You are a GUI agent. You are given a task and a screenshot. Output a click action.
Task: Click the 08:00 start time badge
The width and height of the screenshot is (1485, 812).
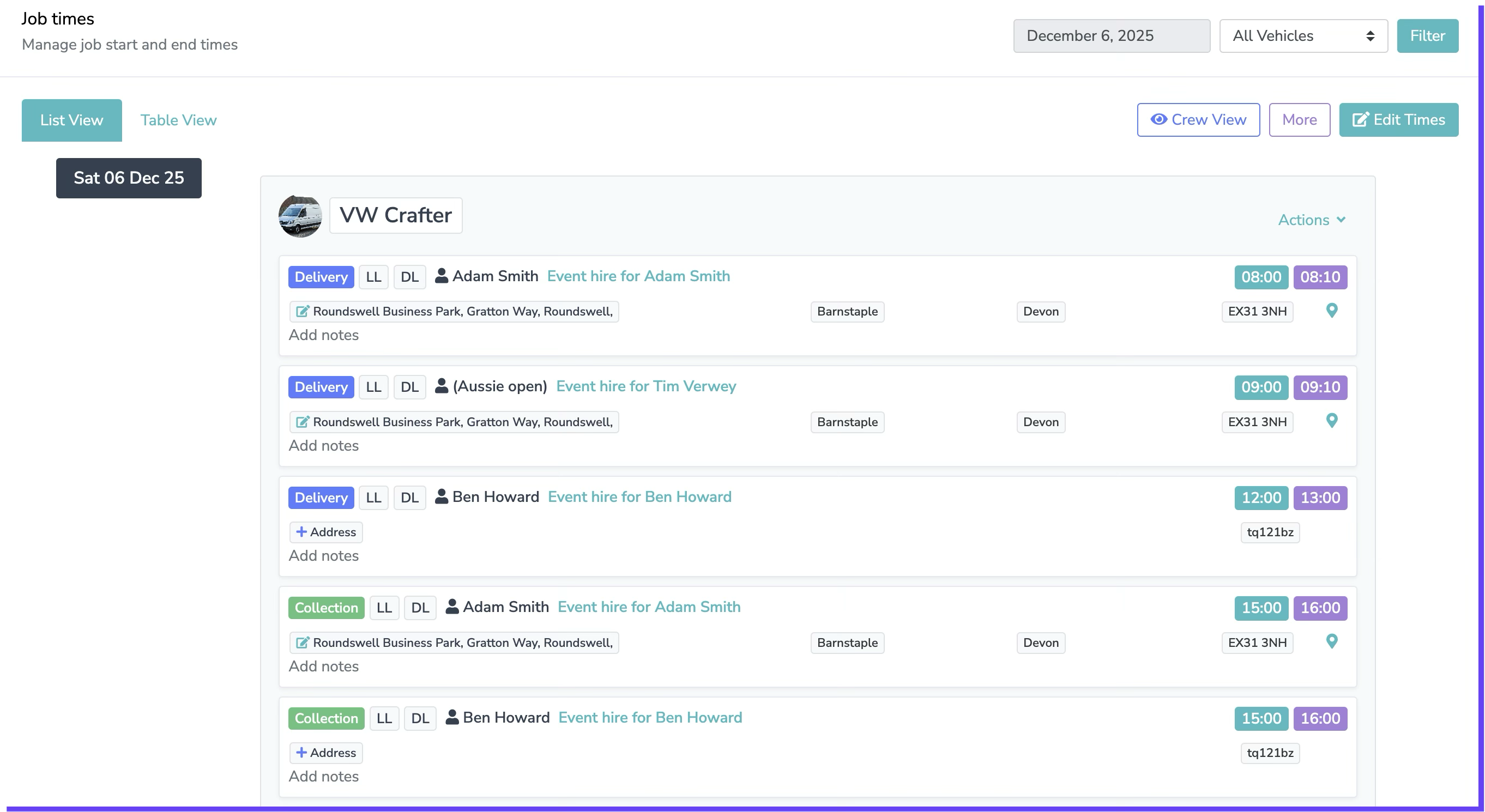(1261, 277)
